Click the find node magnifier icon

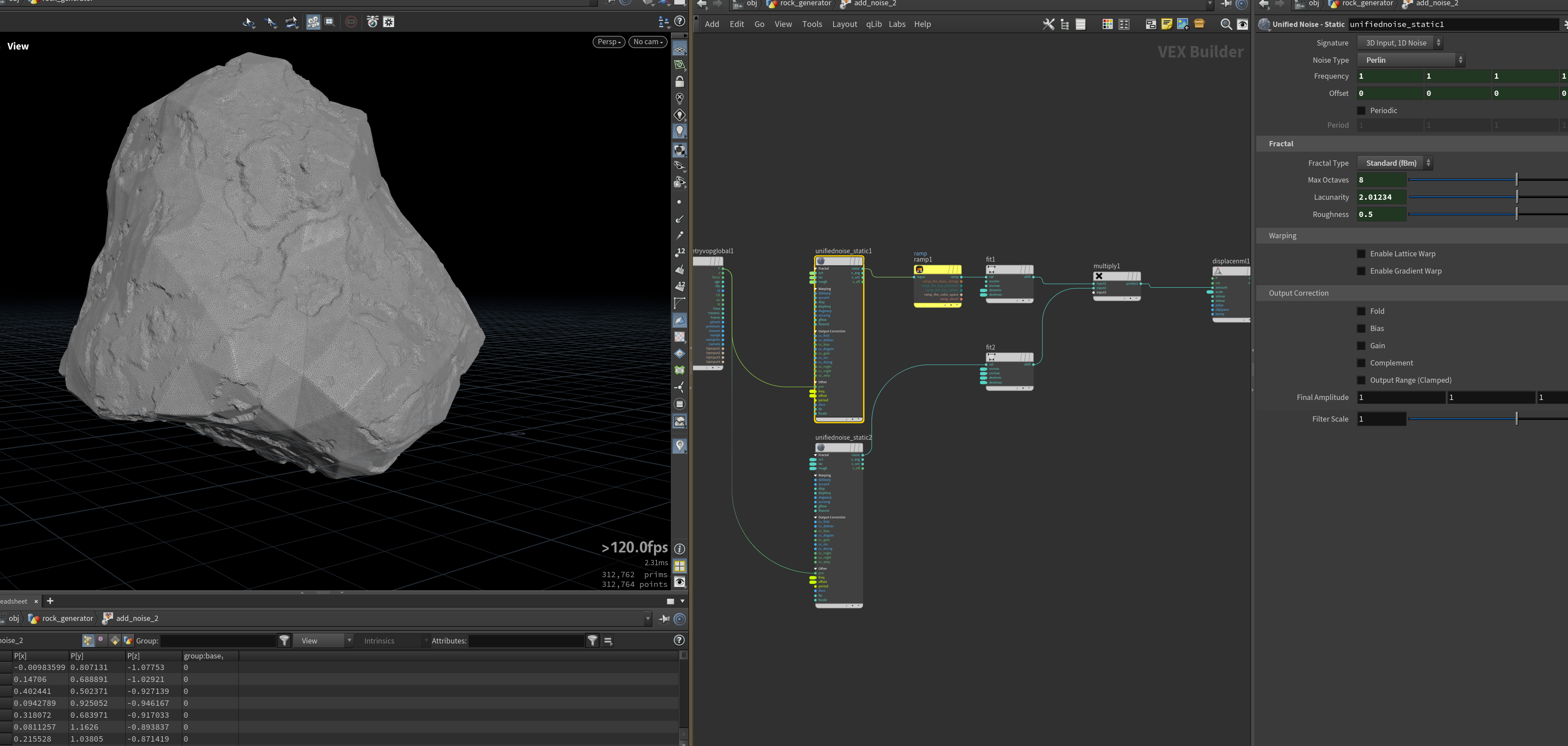click(x=1226, y=24)
